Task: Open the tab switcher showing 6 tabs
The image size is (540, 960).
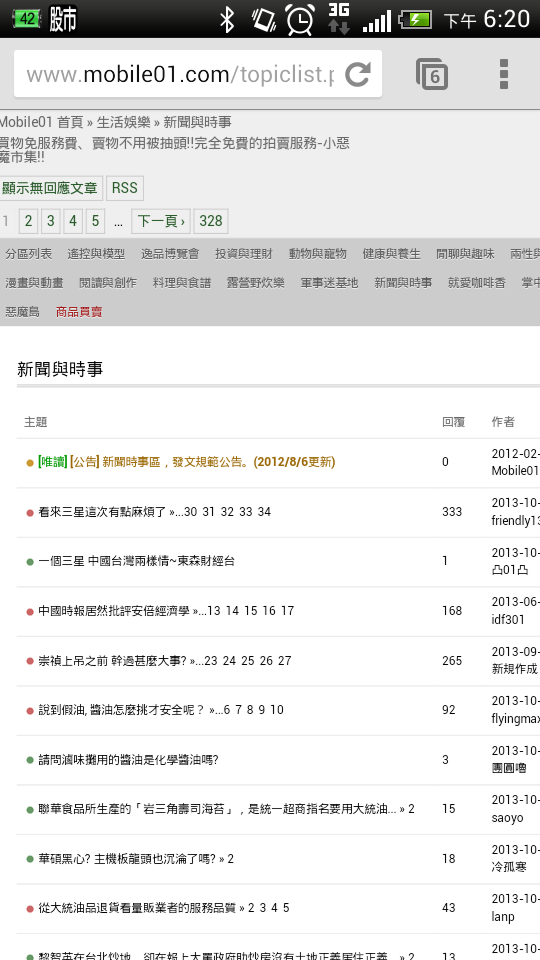Action: pos(432,74)
